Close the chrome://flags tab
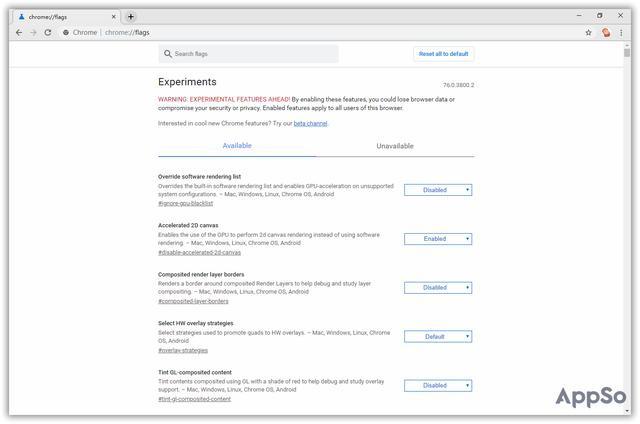The height and width of the screenshot is (424, 640). tap(114, 16)
